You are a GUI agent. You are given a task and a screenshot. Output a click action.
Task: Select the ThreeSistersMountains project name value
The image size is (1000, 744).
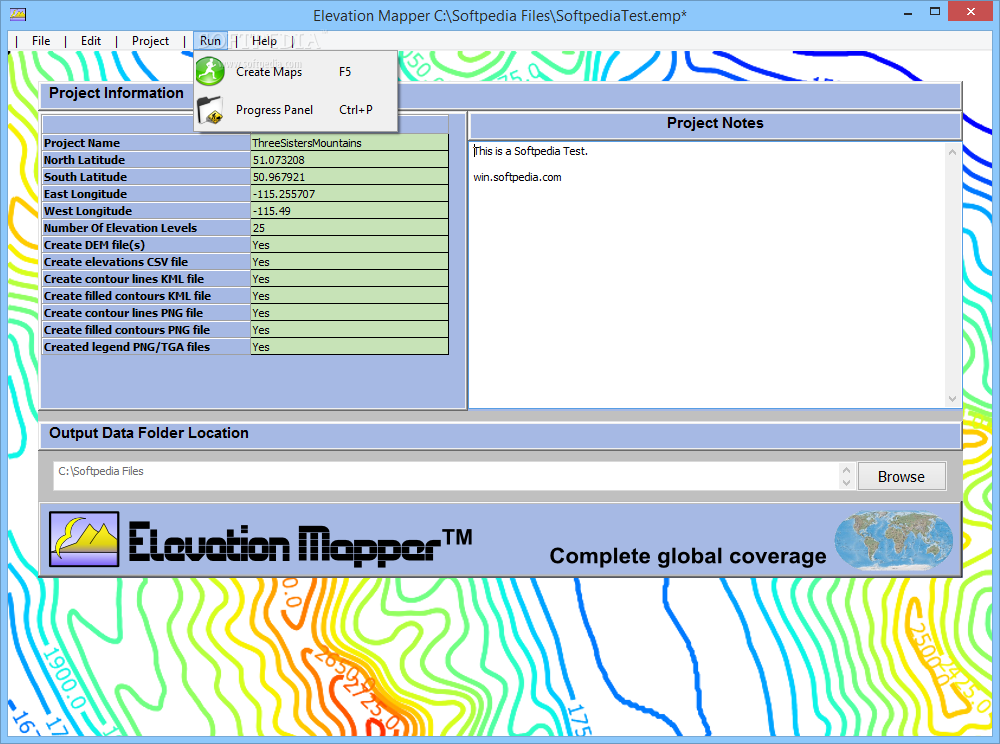click(x=349, y=143)
